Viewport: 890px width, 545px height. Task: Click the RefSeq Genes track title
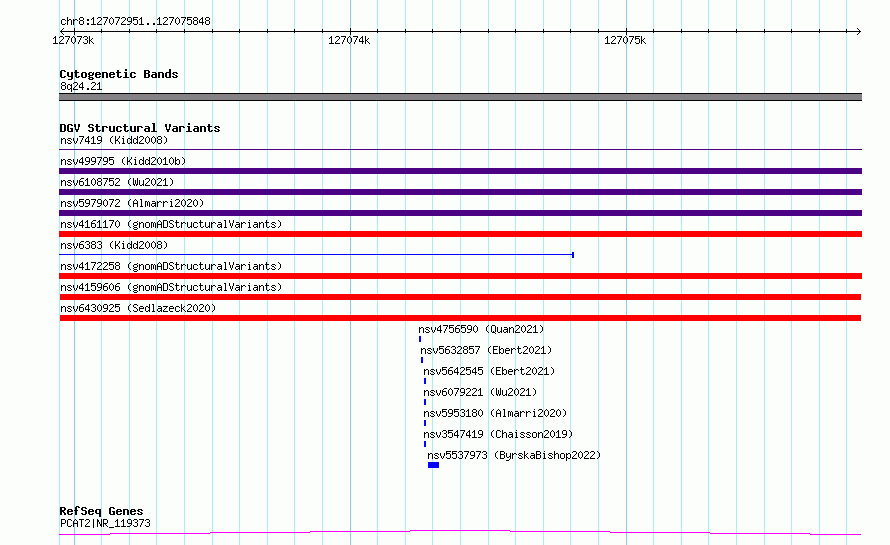pyautogui.click(x=101, y=511)
